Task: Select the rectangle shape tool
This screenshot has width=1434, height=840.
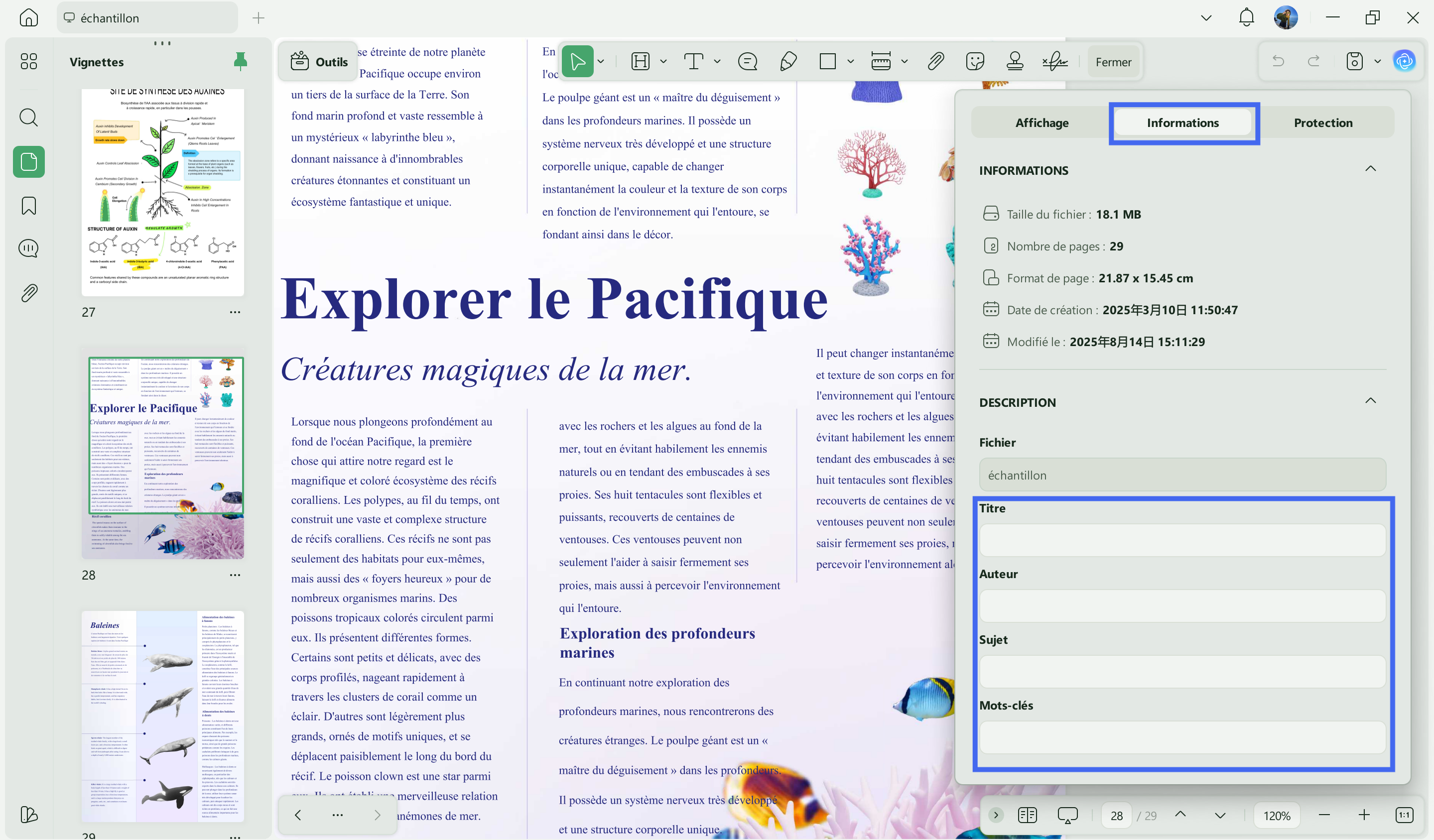Action: click(827, 61)
